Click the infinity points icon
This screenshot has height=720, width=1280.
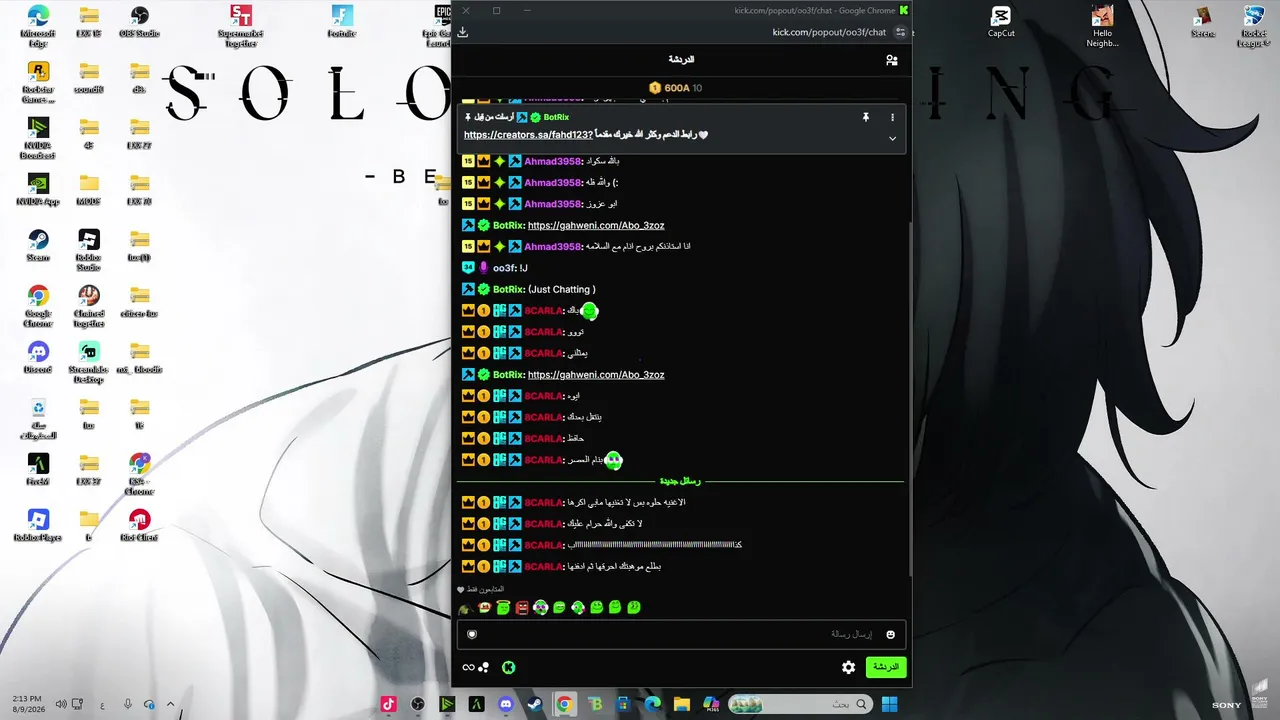468,667
